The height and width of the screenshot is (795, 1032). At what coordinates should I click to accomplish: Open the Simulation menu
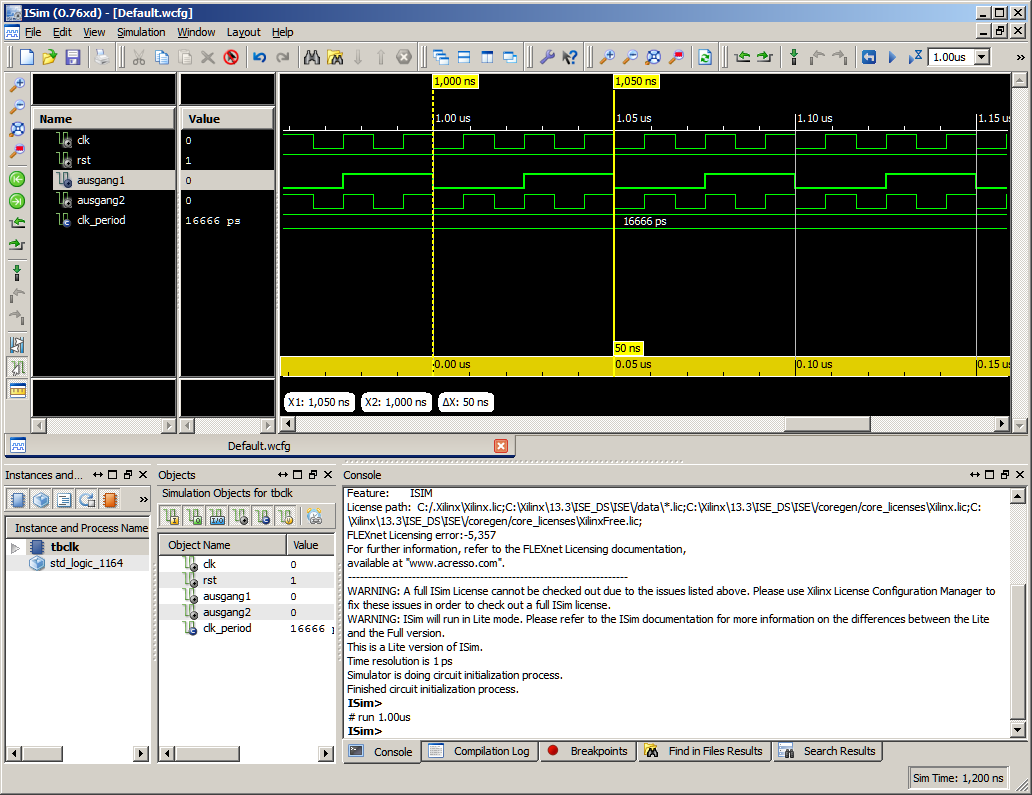click(141, 32)
